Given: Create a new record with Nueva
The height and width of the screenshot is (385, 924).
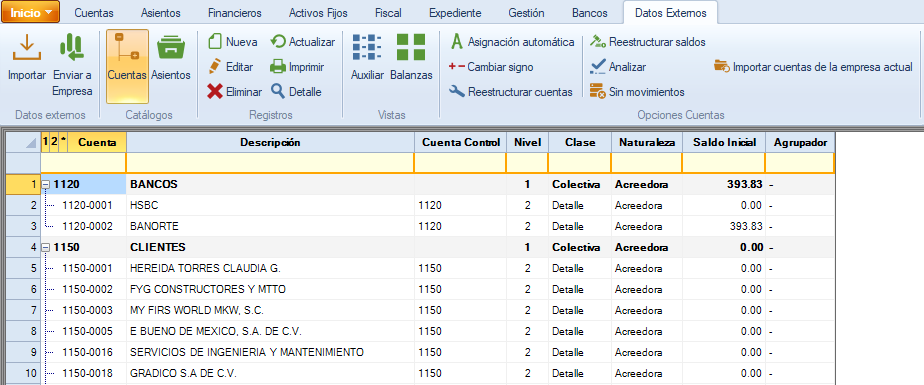Looking at the screenshot, I should point(233,42).
